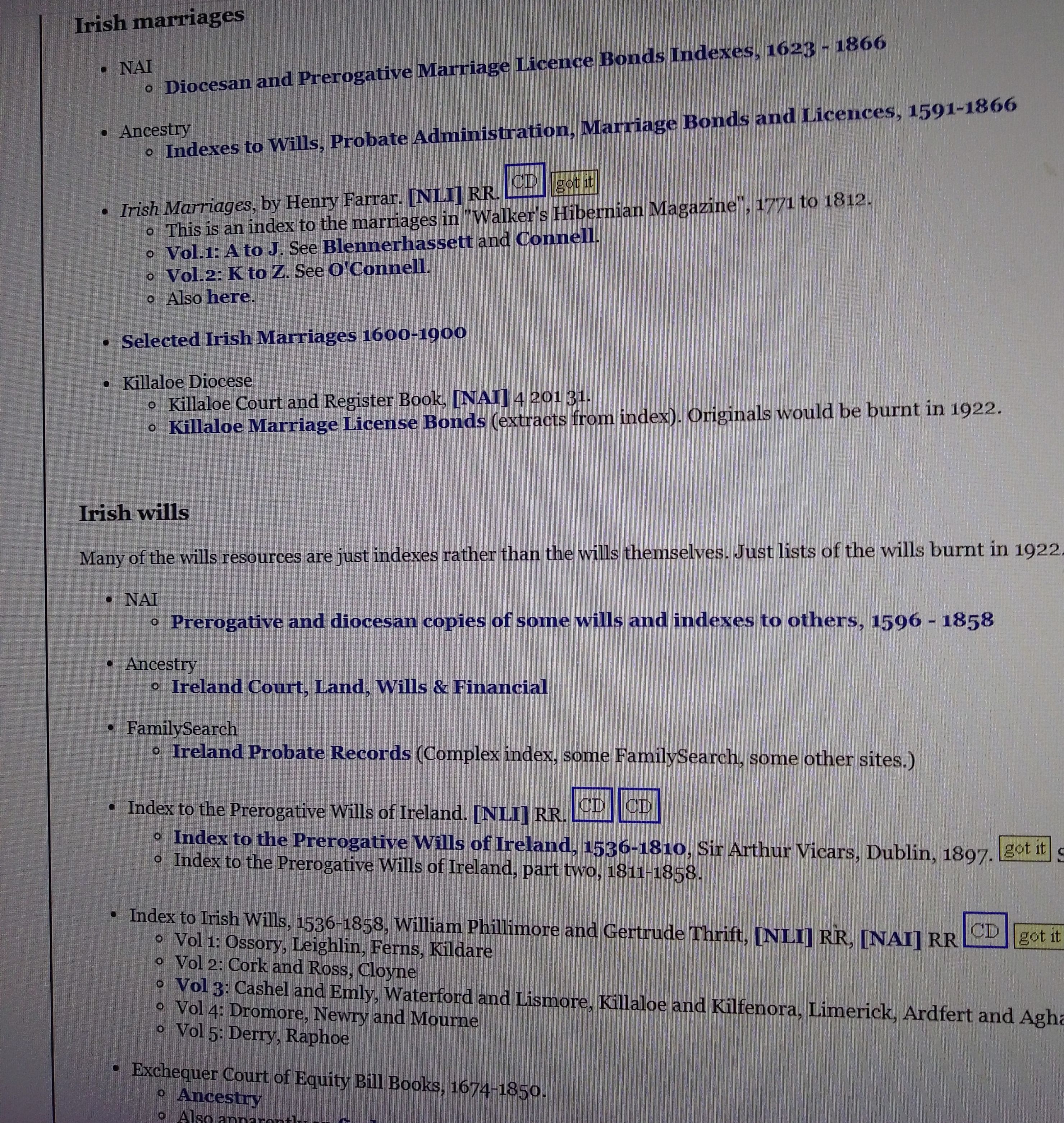Open [NAI] link in Index to Irish Wills line
1064x1123 pixels.
(x=890, y=939)
